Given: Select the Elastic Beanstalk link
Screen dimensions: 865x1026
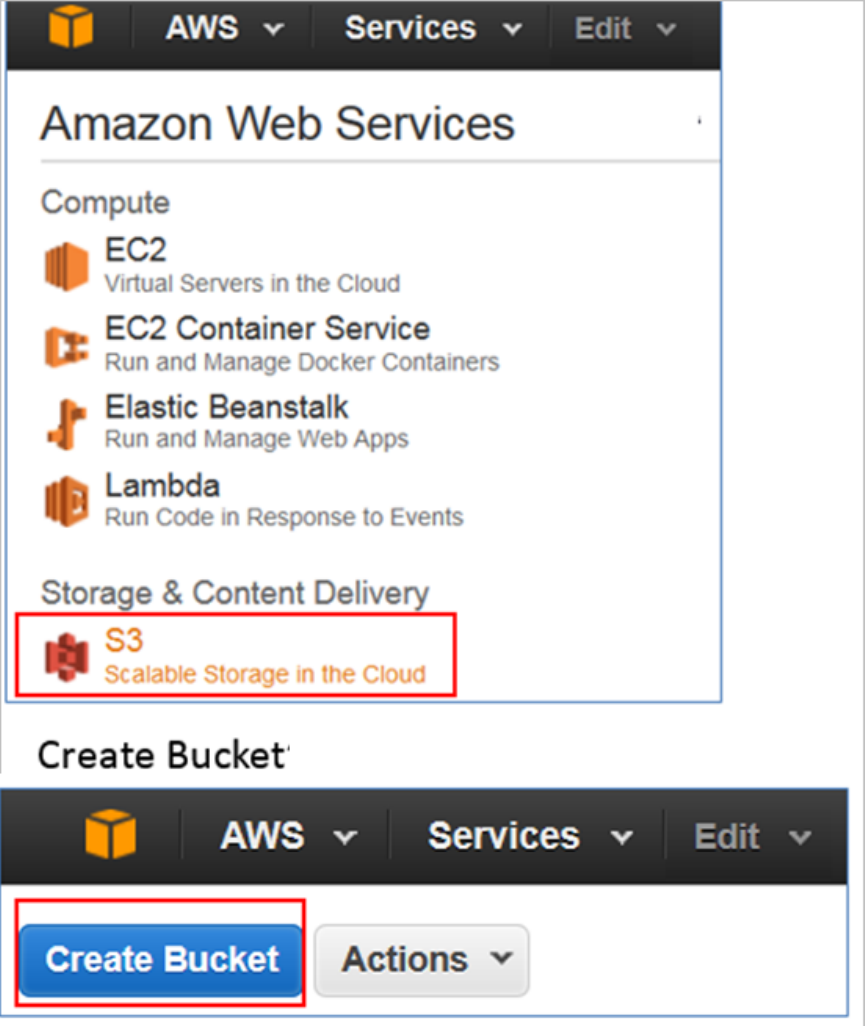Looking at the screenshot, I should pyautogui.click(x=227, y=407).
